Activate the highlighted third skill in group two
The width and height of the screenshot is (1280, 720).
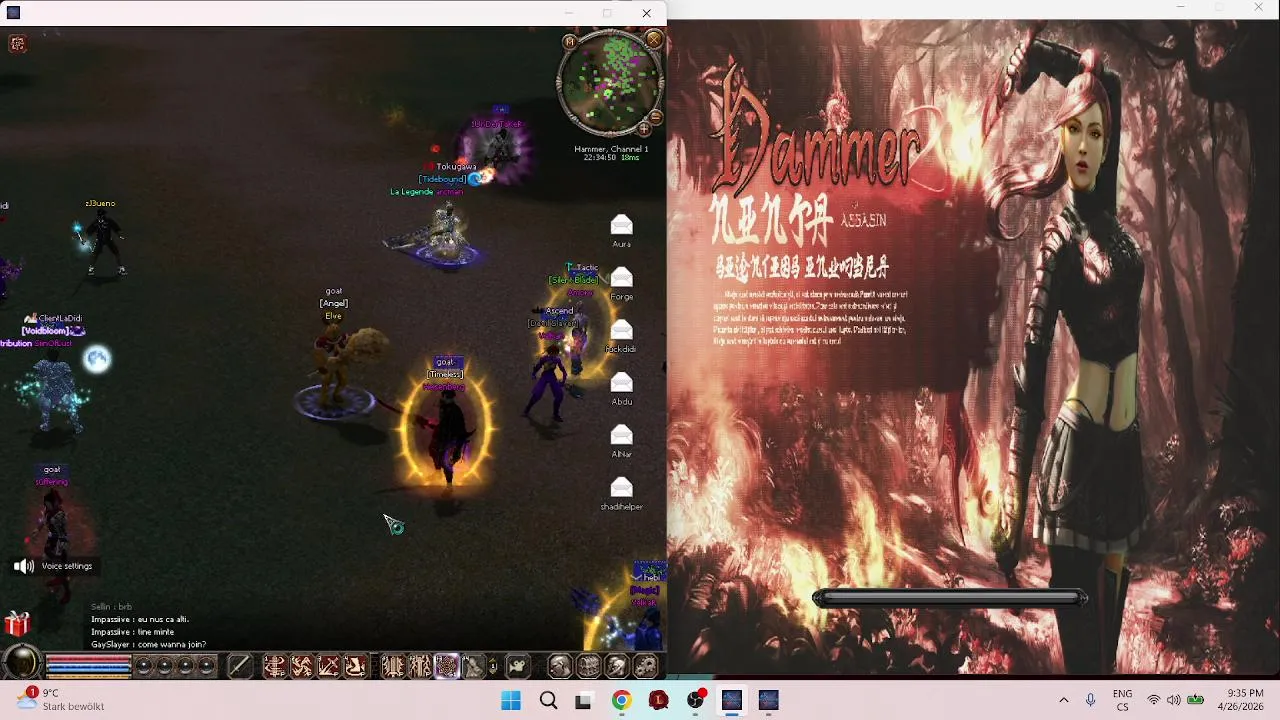point(446,665)
